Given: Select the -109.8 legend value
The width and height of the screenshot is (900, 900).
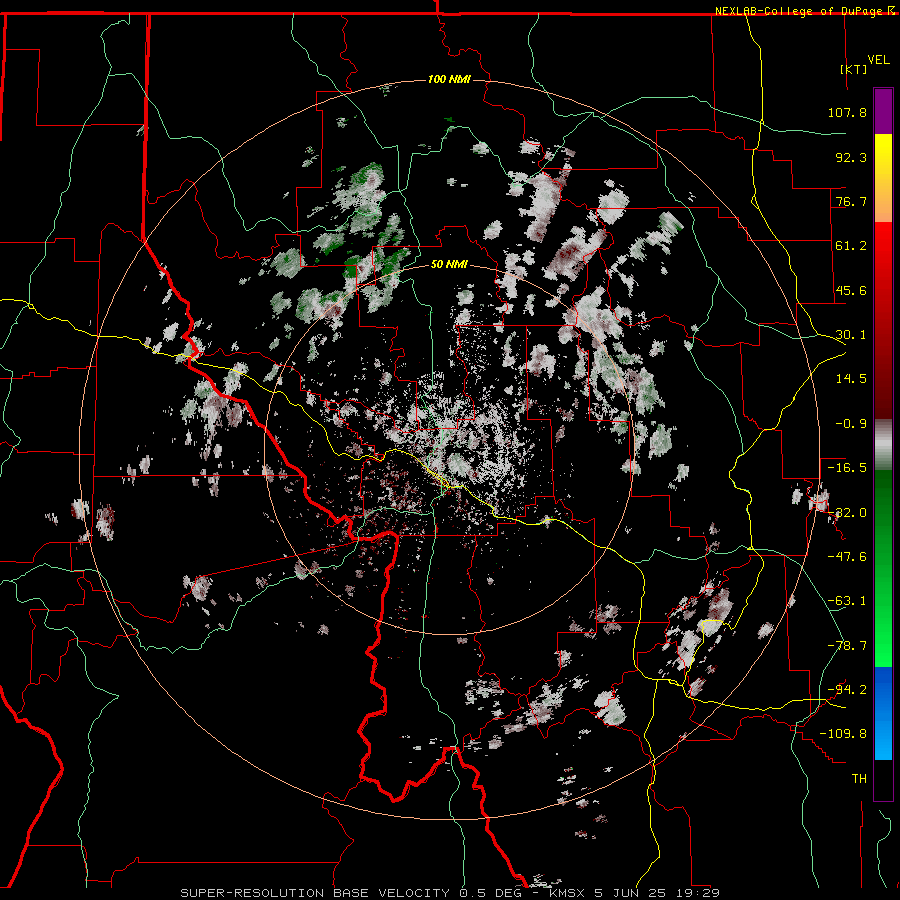Looking at the screenshot, I should (x=843, y=734).
